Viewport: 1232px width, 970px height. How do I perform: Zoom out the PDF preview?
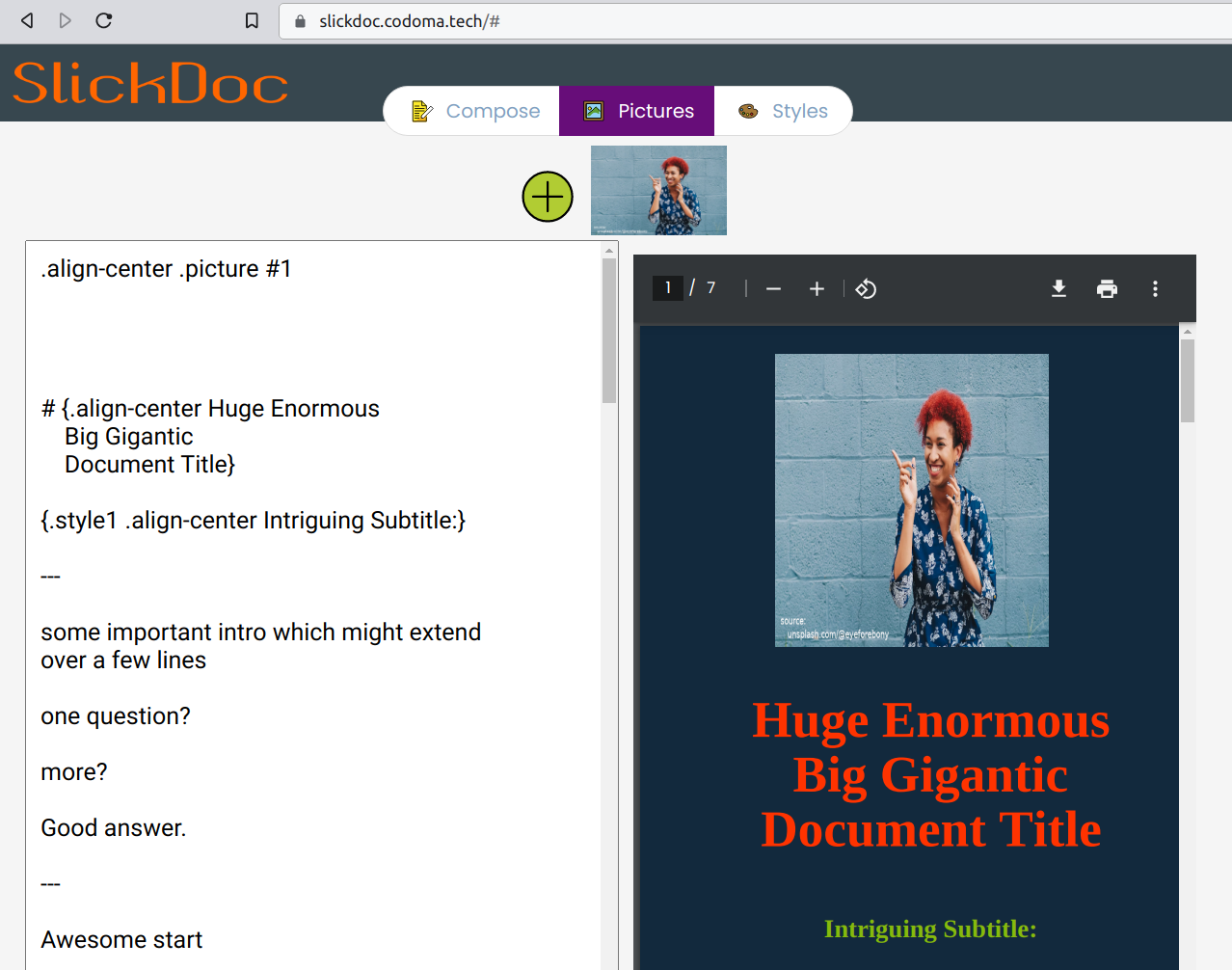[773, 288]
